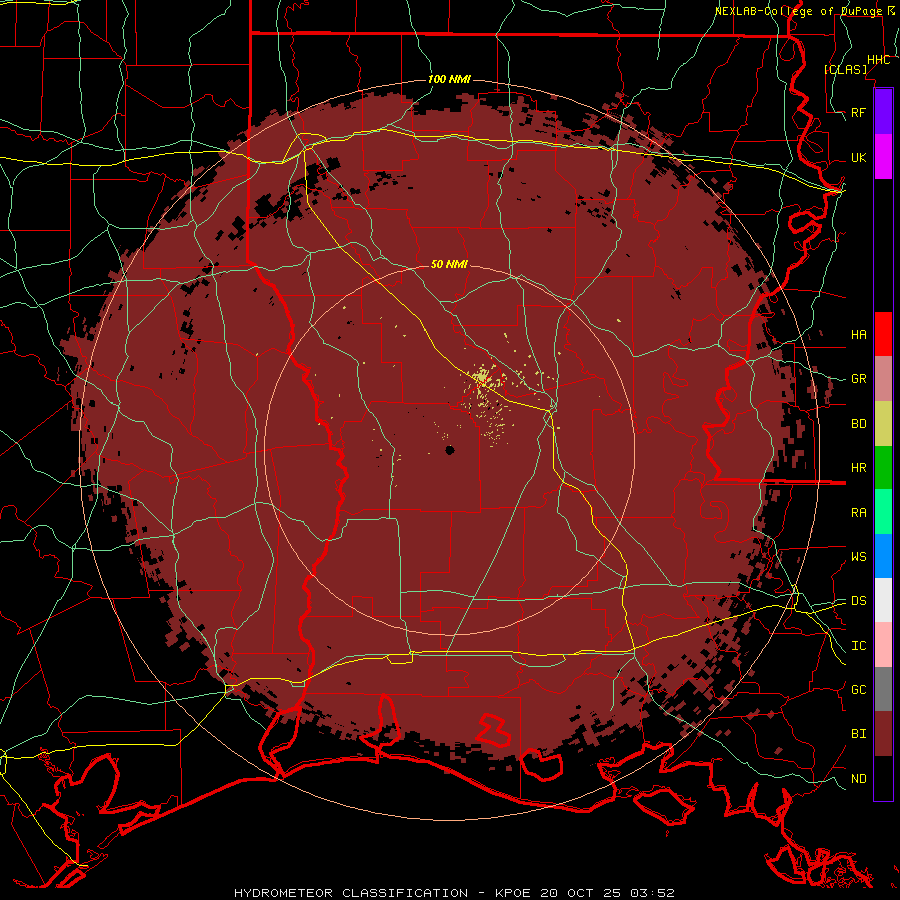Select the WS blue legend swatch
Screen dimensions: 900x900
tap(883, 556)
